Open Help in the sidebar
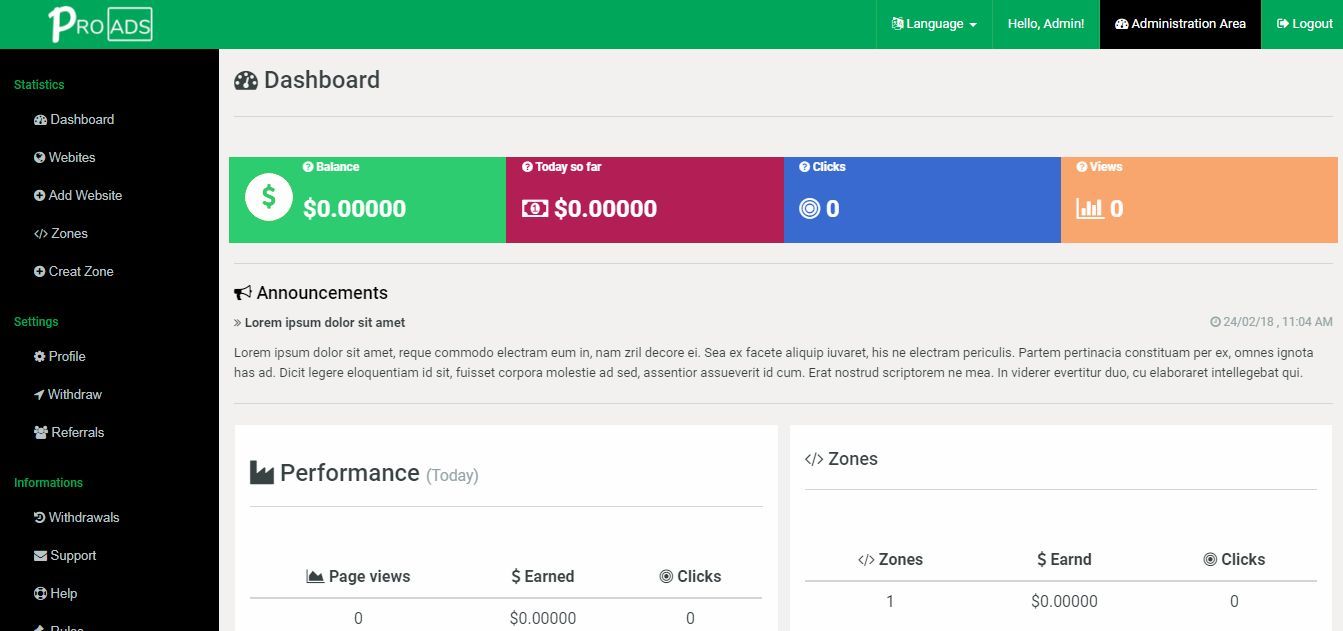The width and height of the screenshot is (1343, 631). (x=55, y=593)
